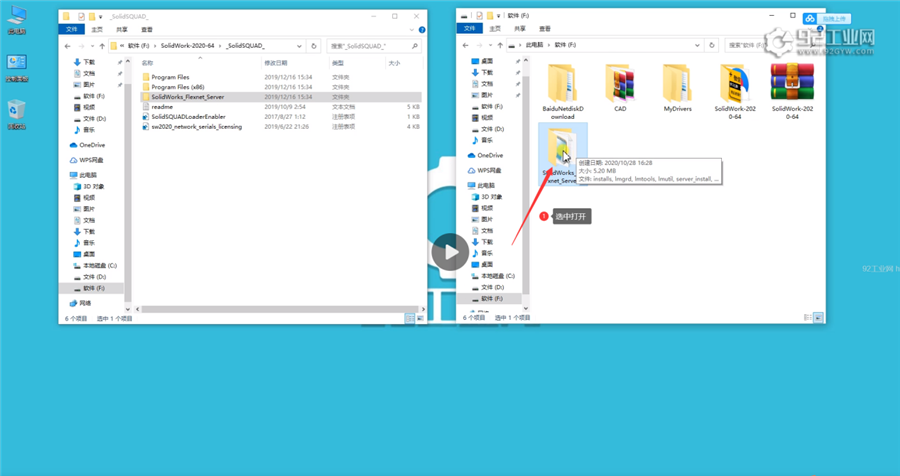This screenshot has height=476, width=900.
Task: Go back in the _SolidSQUAD_ window
Action: pyautogui.click(x=68, y=46)
